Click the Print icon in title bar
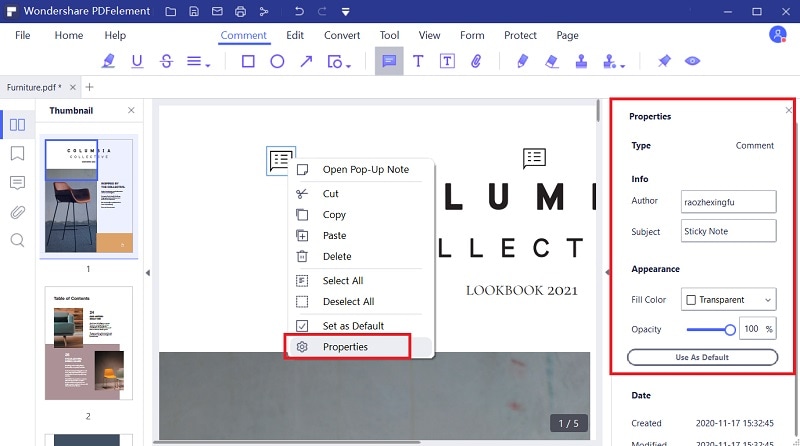The width and height of the screenshot is (800, 446). click(241, 11)
